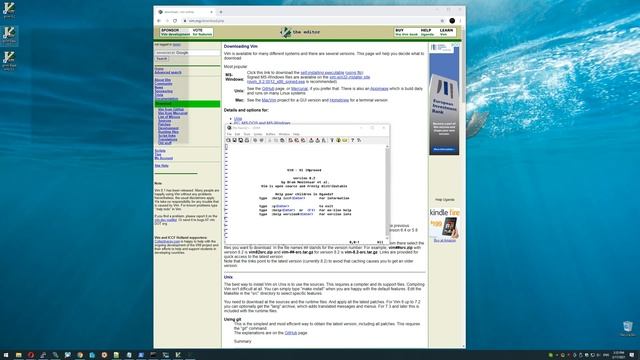Click Build tags icon in gVim toolbar
The image size is (640, 360).
click(x=338, y=140)
